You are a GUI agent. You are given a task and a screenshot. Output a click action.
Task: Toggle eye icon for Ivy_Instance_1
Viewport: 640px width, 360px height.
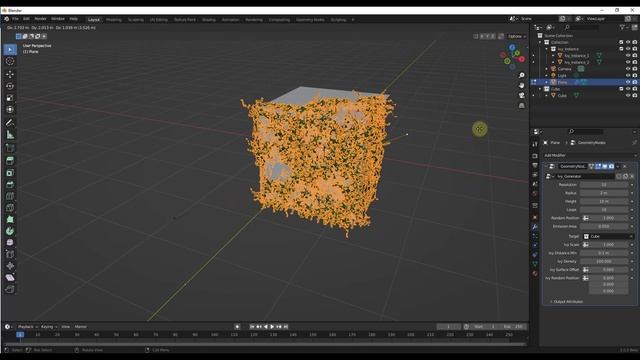(x=628, y=56)
